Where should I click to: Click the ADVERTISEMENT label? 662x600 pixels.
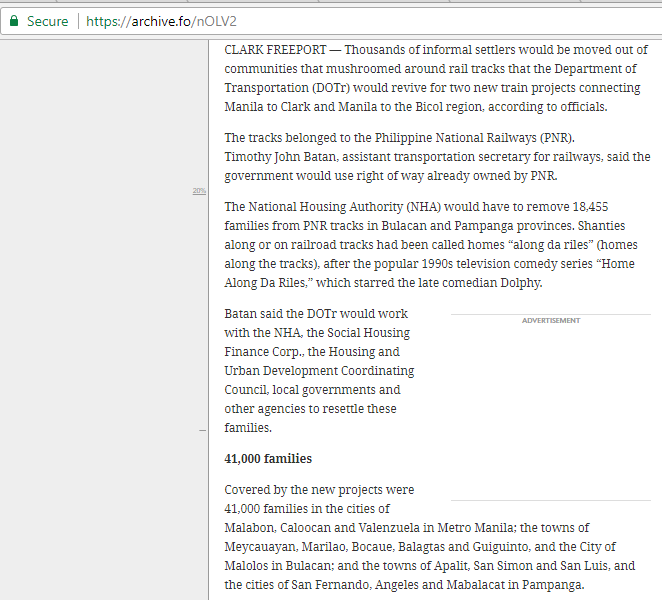coord(550,321)
